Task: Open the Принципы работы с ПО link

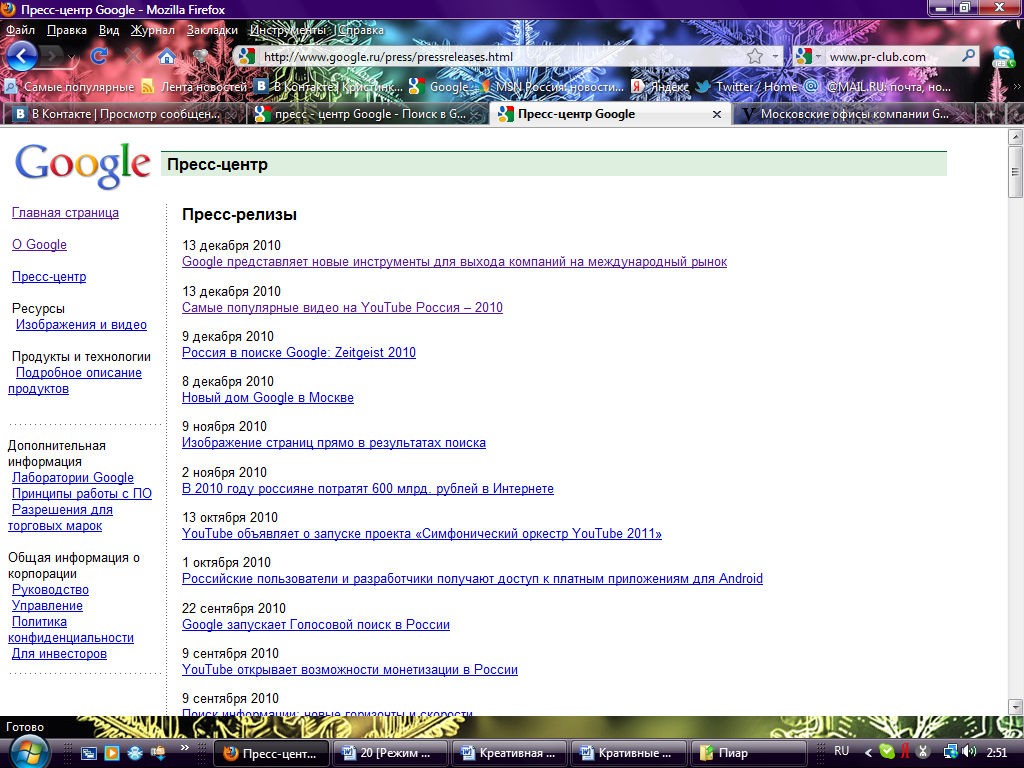Action: coord(82,494)
